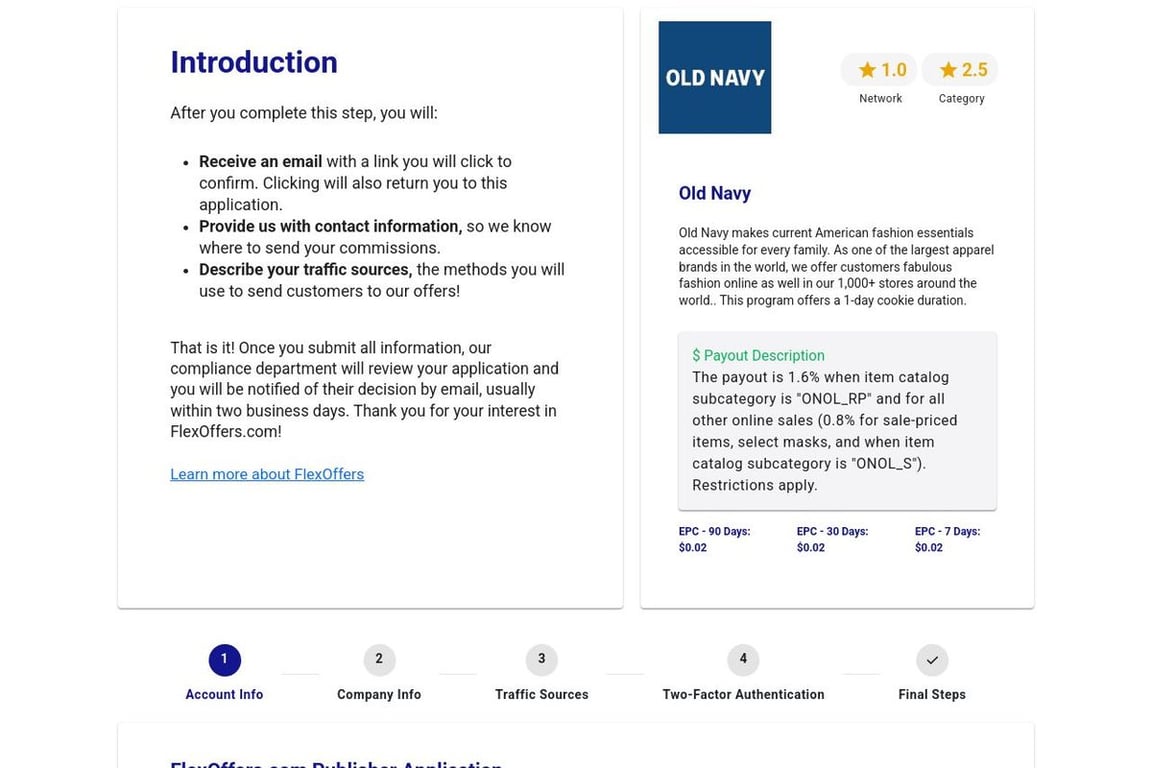The image size is (1152, 768).
Task: Select step 3 Traffic Sources
Action: pos(541,672)
